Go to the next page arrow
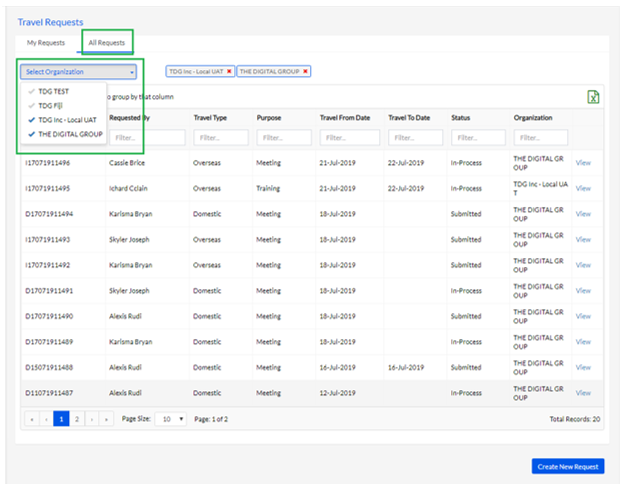 click(x=92, y=419)
